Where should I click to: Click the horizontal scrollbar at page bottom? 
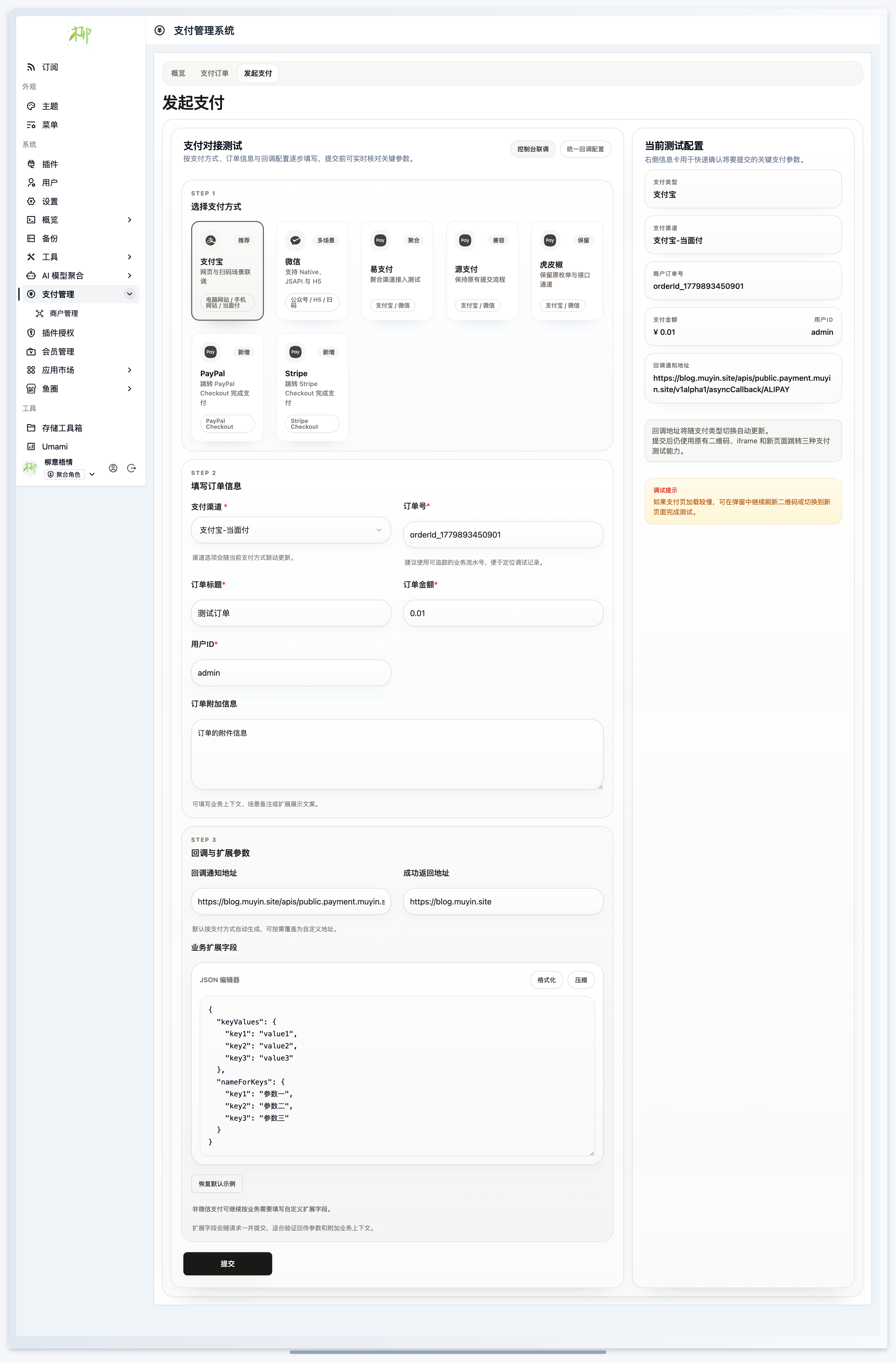[x=448, y=1352]
